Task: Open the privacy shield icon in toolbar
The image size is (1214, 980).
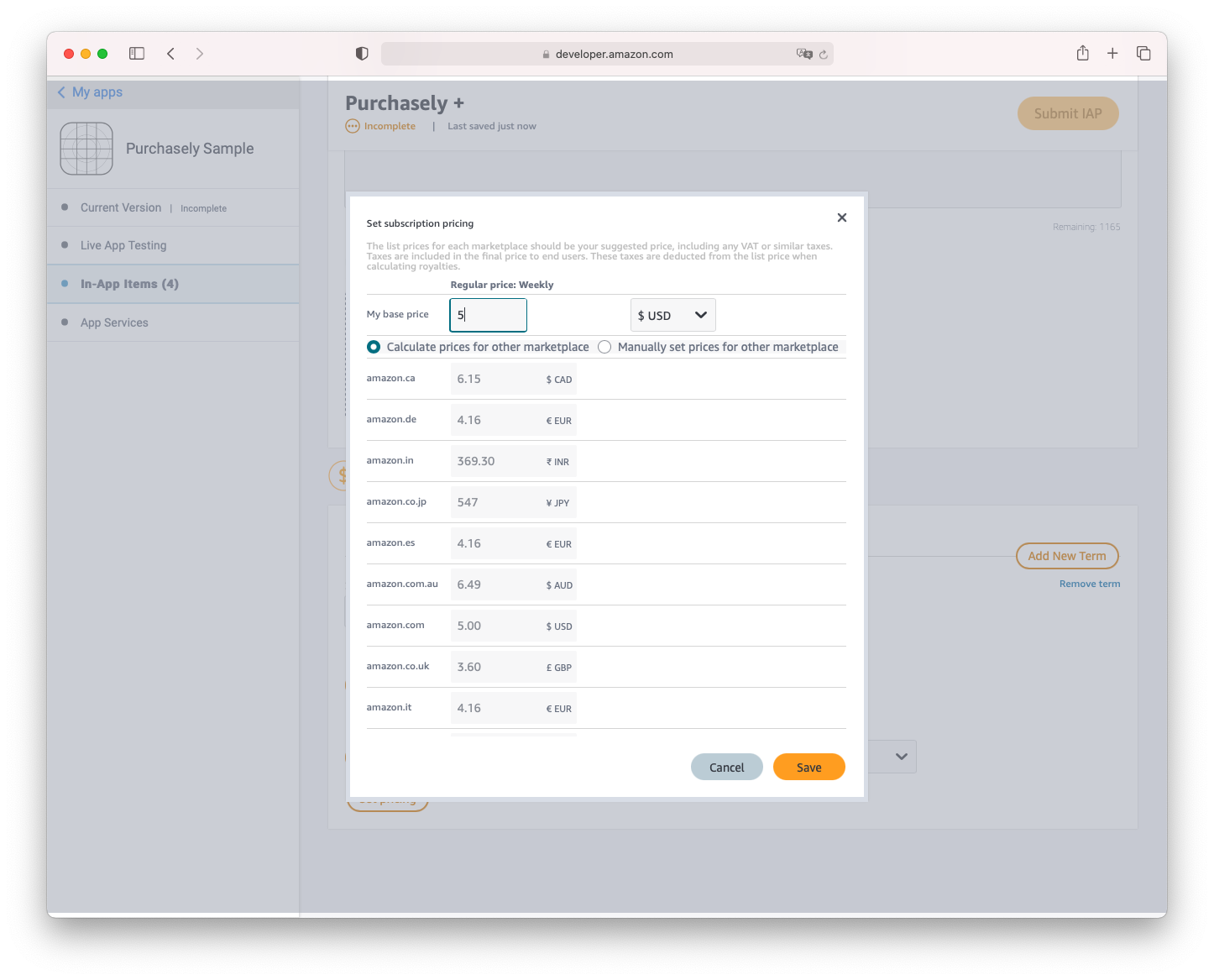Action: [x=362, y=54]
